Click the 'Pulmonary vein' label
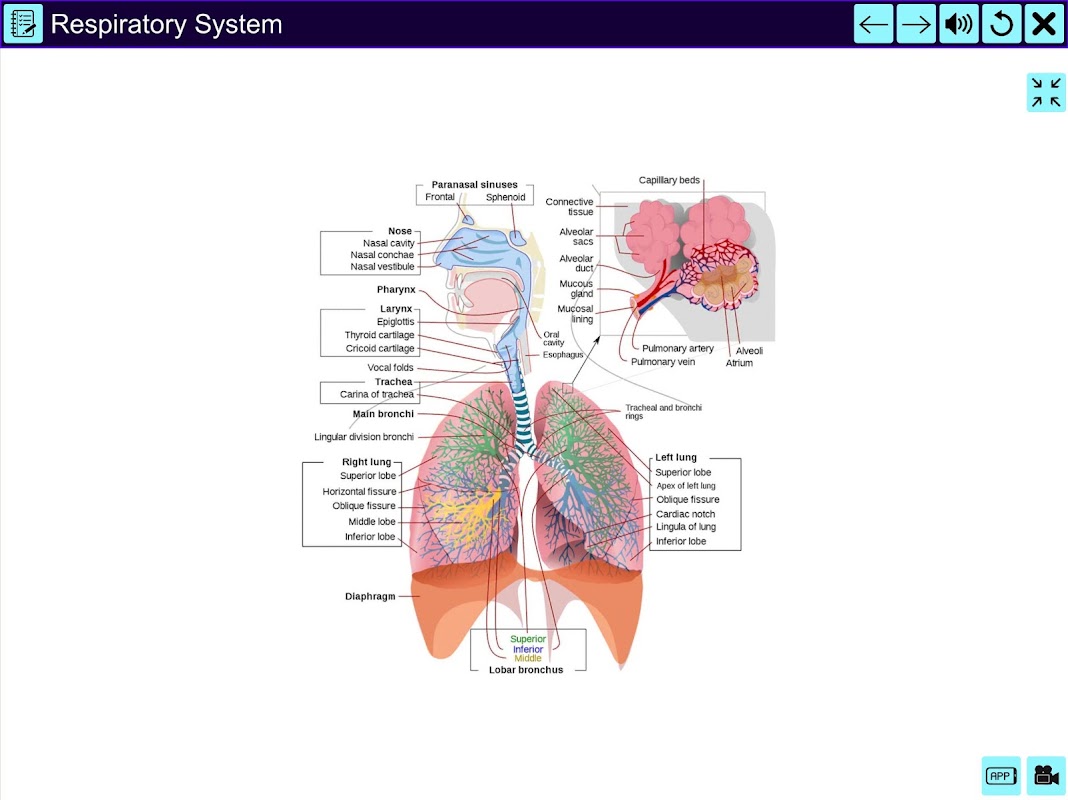 [663, 362]
